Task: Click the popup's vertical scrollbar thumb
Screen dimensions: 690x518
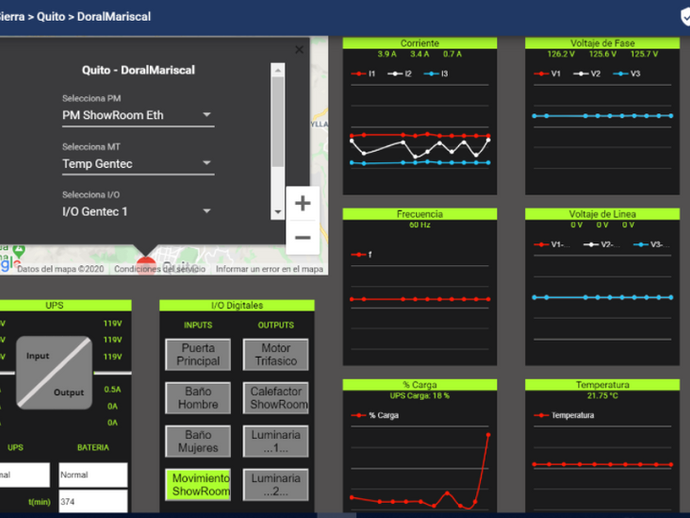Action: point(278,122)
